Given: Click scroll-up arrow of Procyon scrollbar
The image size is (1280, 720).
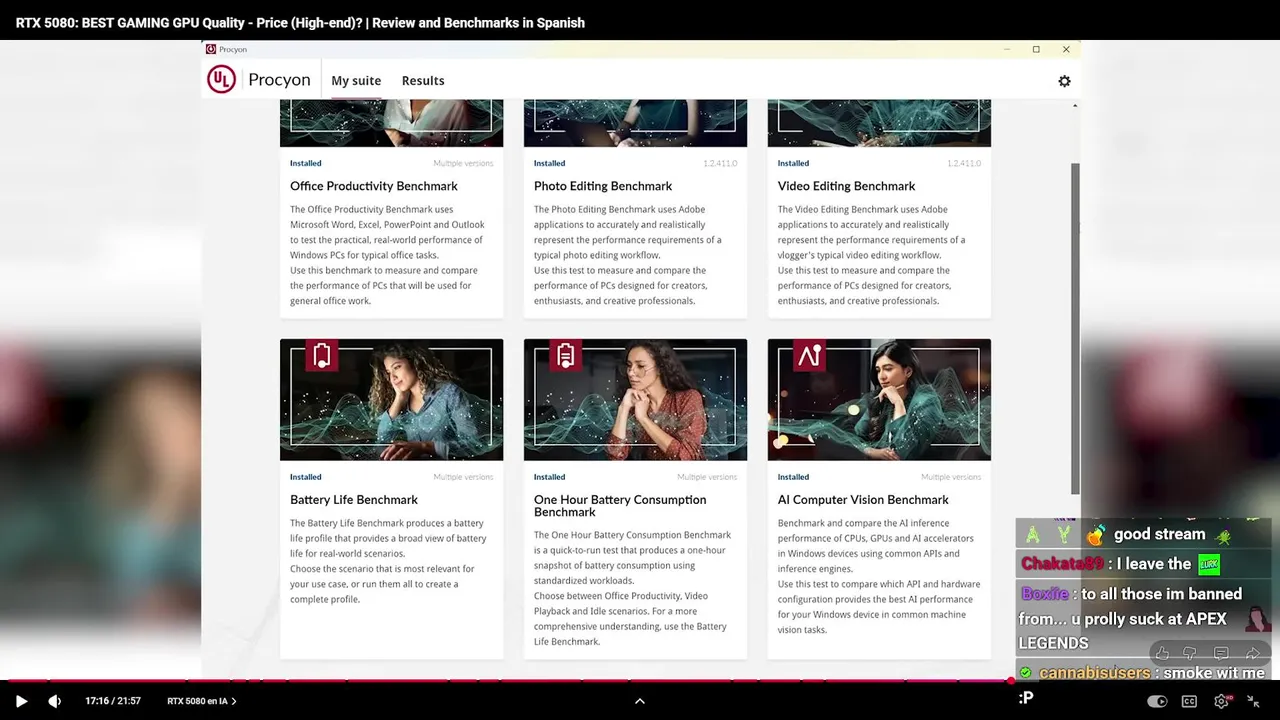Looking at the screenshot, I should tap(1075, 106).
